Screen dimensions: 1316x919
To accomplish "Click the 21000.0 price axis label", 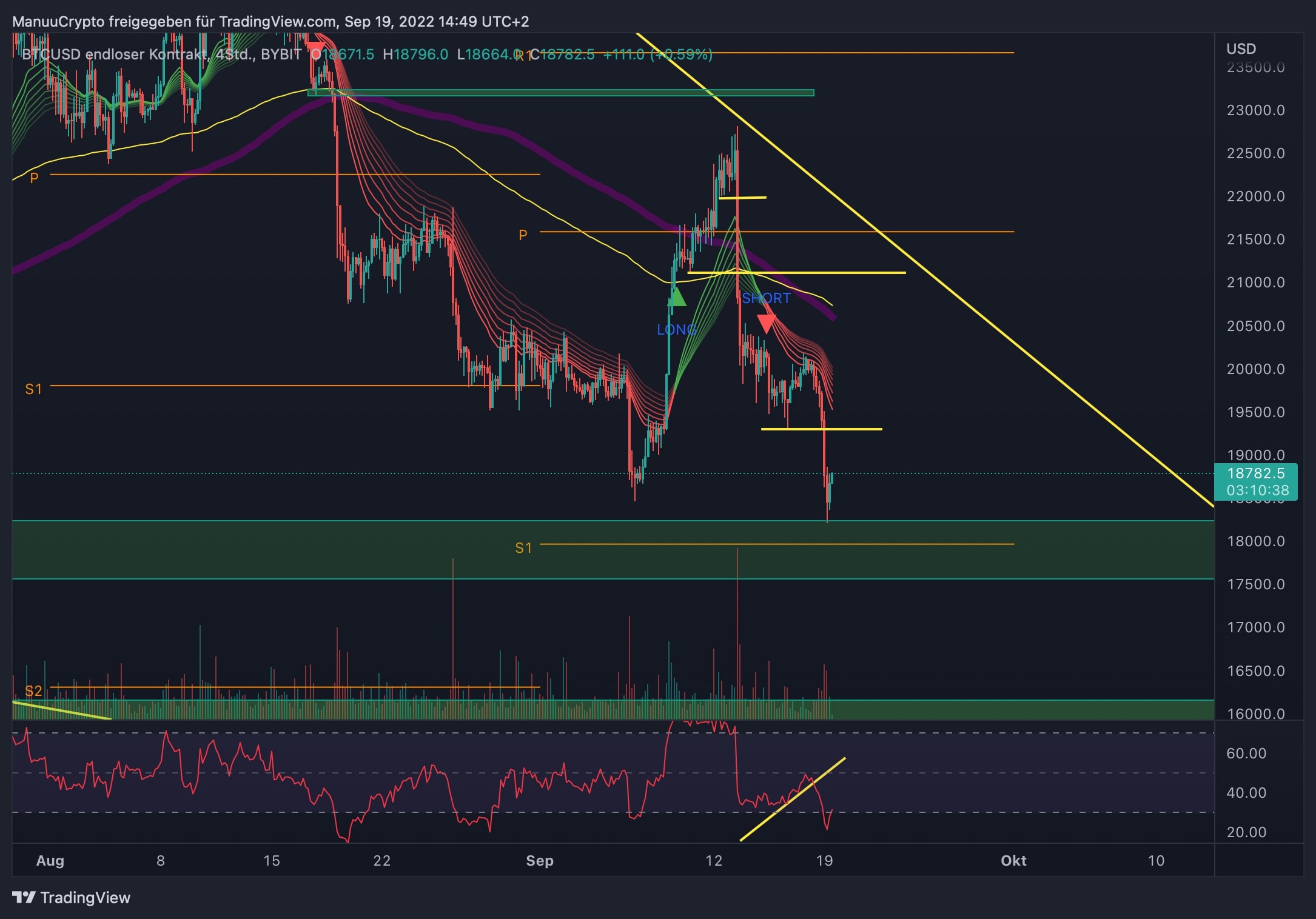I will 1255,282.
